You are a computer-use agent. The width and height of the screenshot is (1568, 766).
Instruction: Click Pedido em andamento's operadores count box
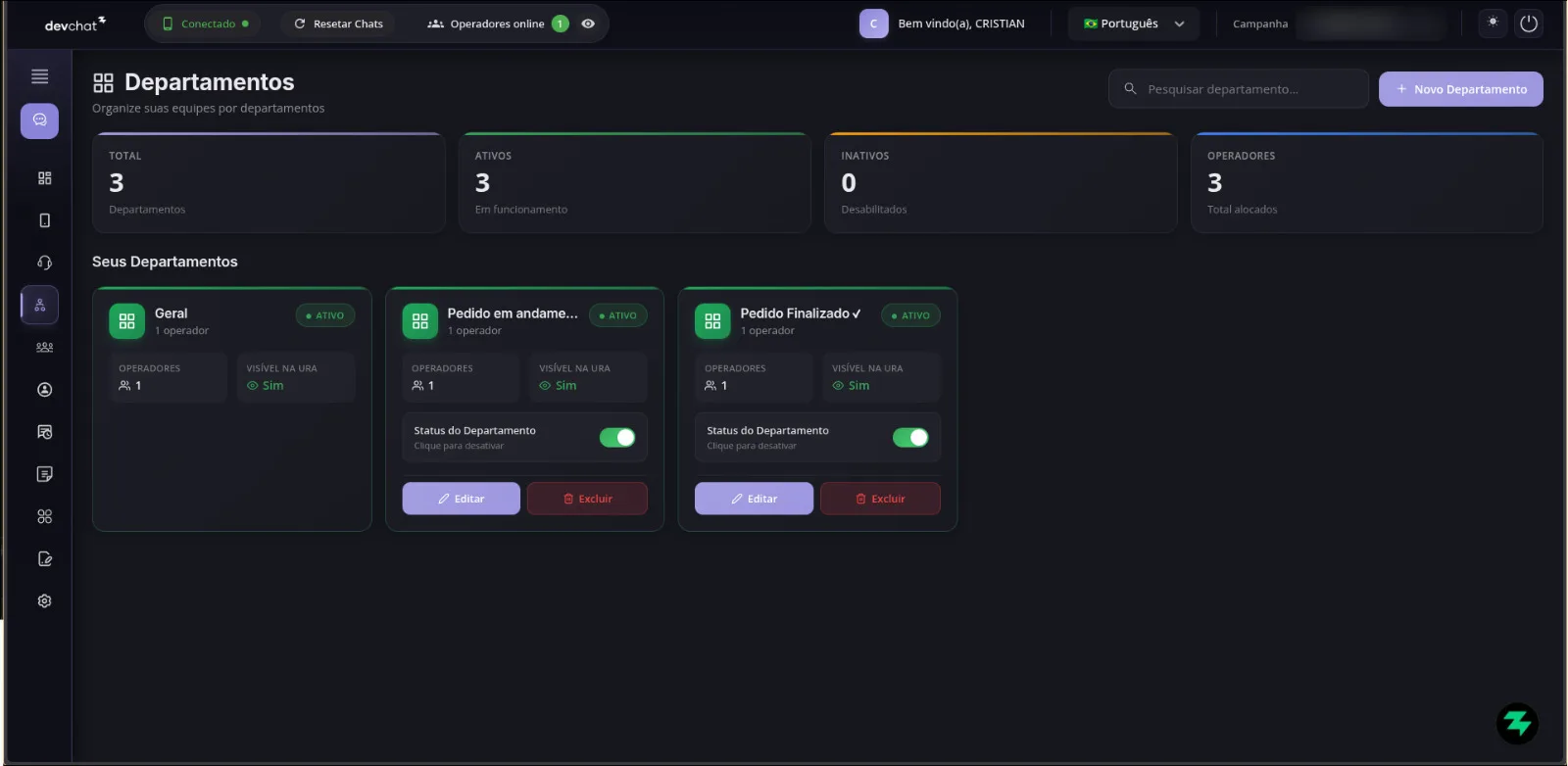click(x=461, y=377)
